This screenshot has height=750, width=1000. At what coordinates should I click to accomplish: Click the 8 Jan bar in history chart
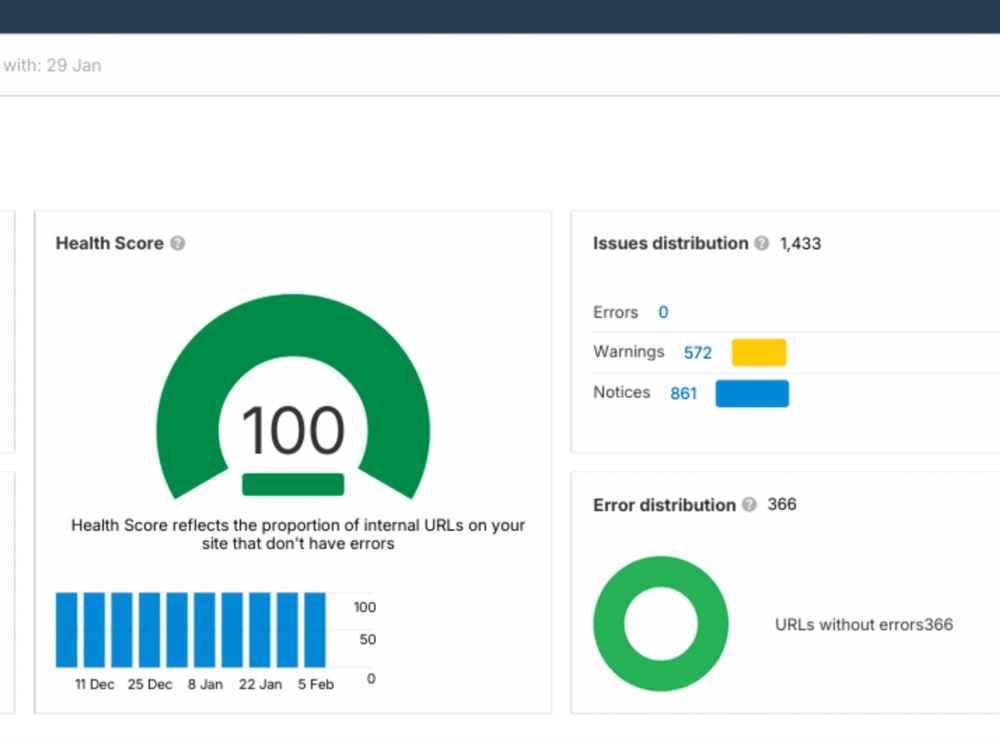point(205,629)
